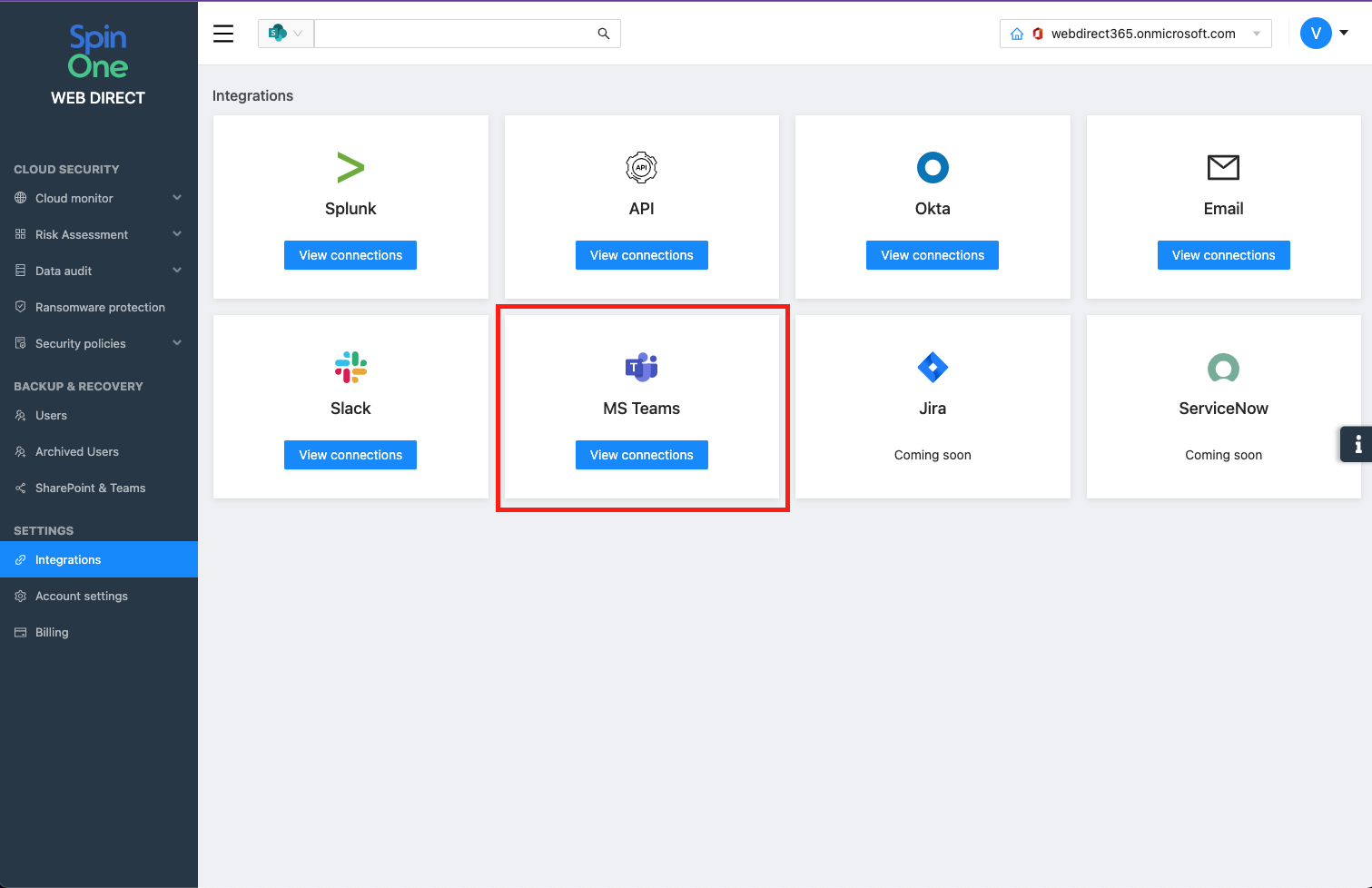Screen dimensions: 1372x888
Task: Click the MS Teams logo icon
Action: [x=641, y=367]
